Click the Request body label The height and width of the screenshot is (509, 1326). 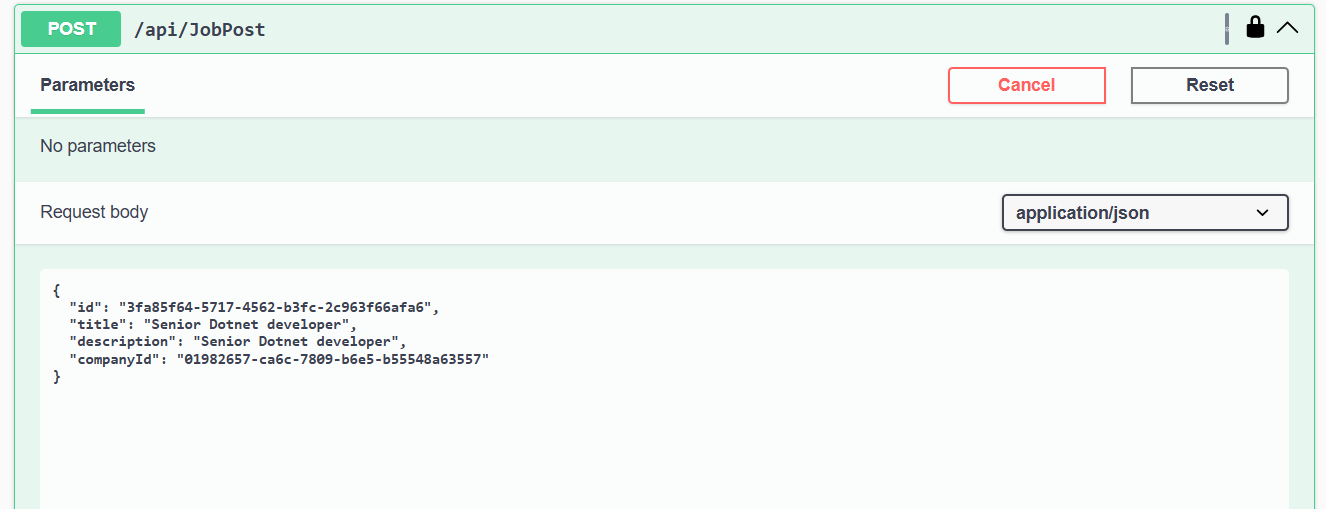pos(94,212)
